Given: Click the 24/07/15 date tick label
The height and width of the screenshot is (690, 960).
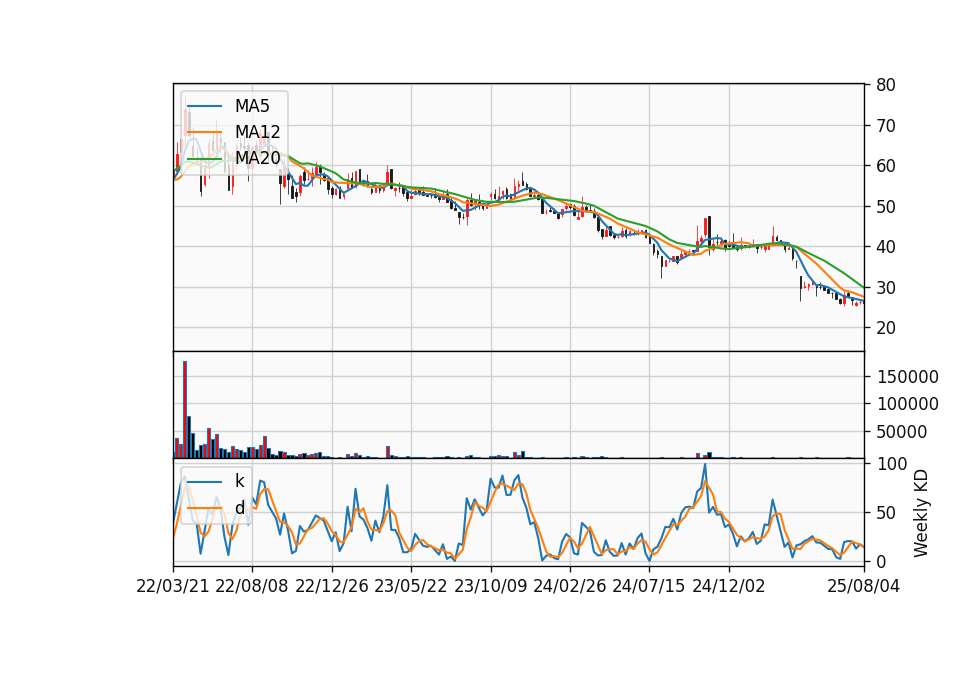Looking at the screenshot, I should coord(648,586).
